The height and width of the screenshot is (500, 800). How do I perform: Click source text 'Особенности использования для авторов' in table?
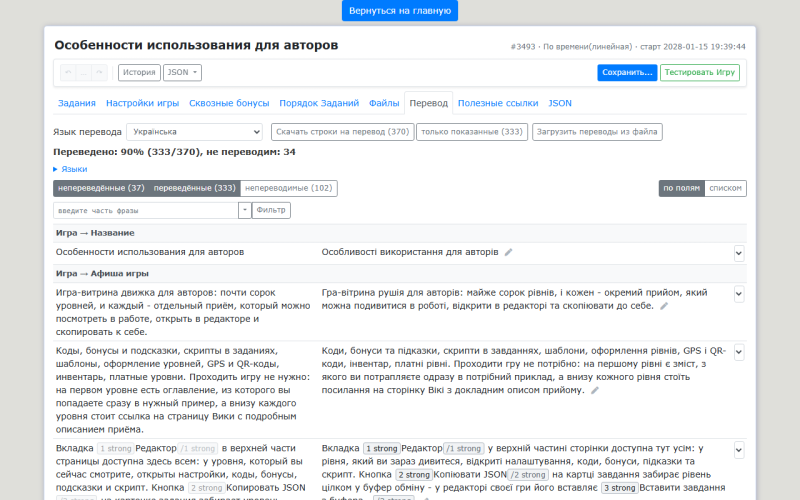click(x=150, y=252)
